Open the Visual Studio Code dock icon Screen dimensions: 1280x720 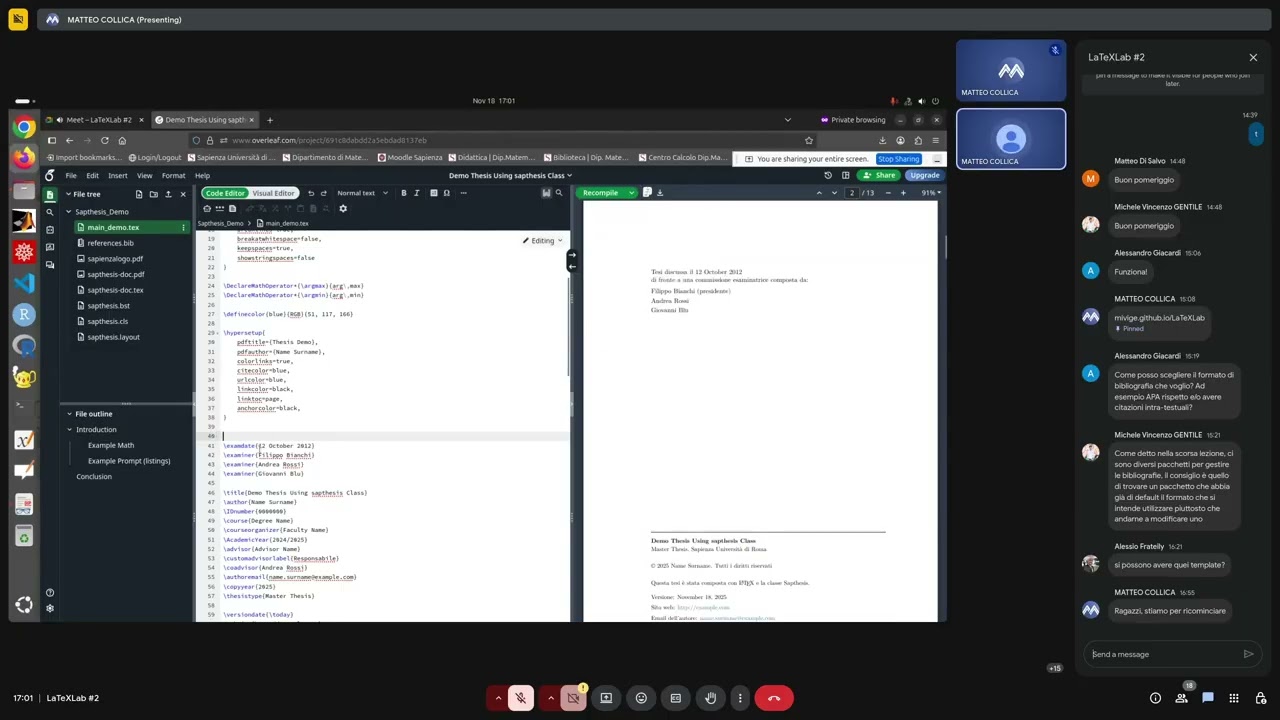pyautogui.click(x=24, y=283)
